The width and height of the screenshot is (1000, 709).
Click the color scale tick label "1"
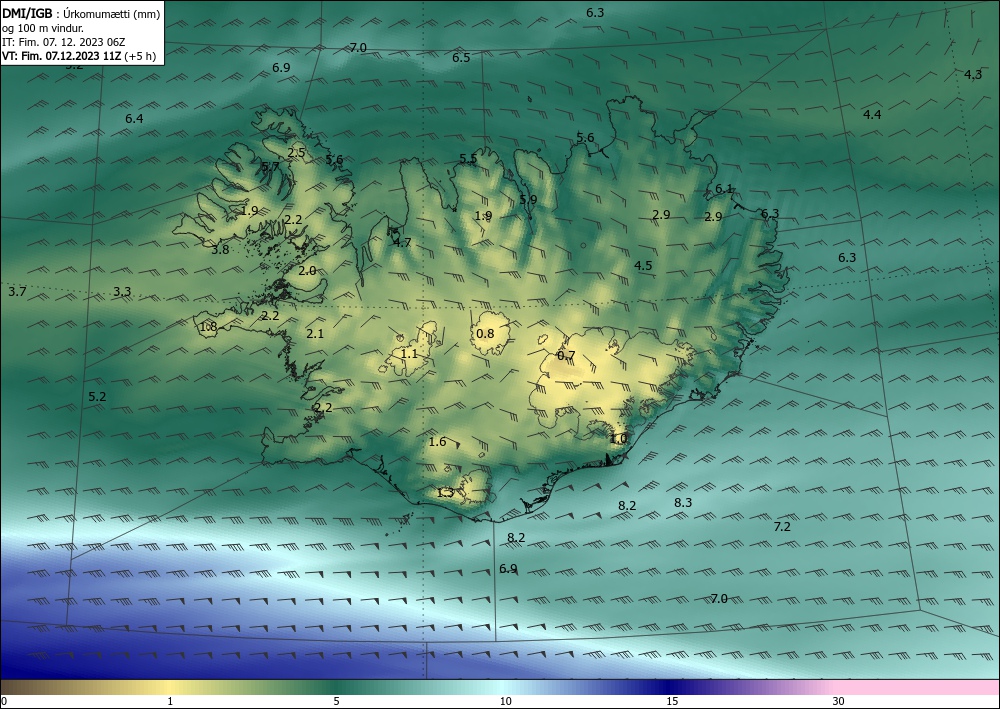(170, 701)
